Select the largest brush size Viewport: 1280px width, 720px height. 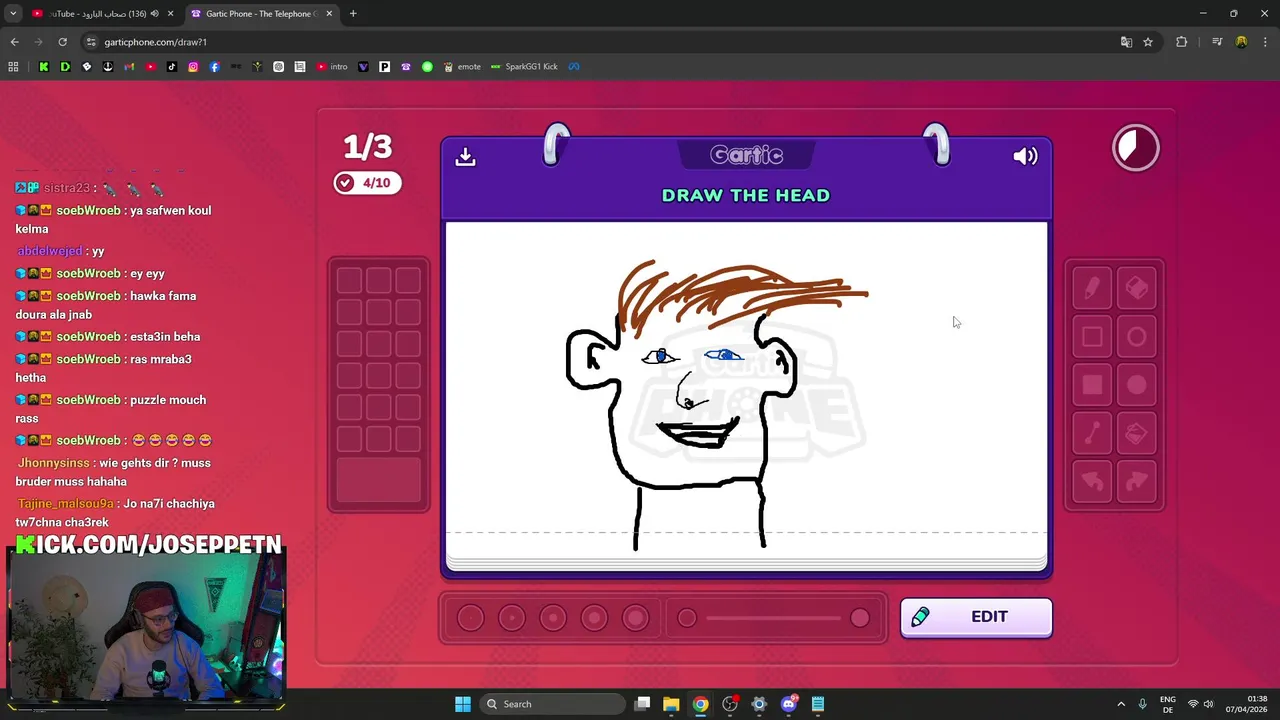(635, 618)
